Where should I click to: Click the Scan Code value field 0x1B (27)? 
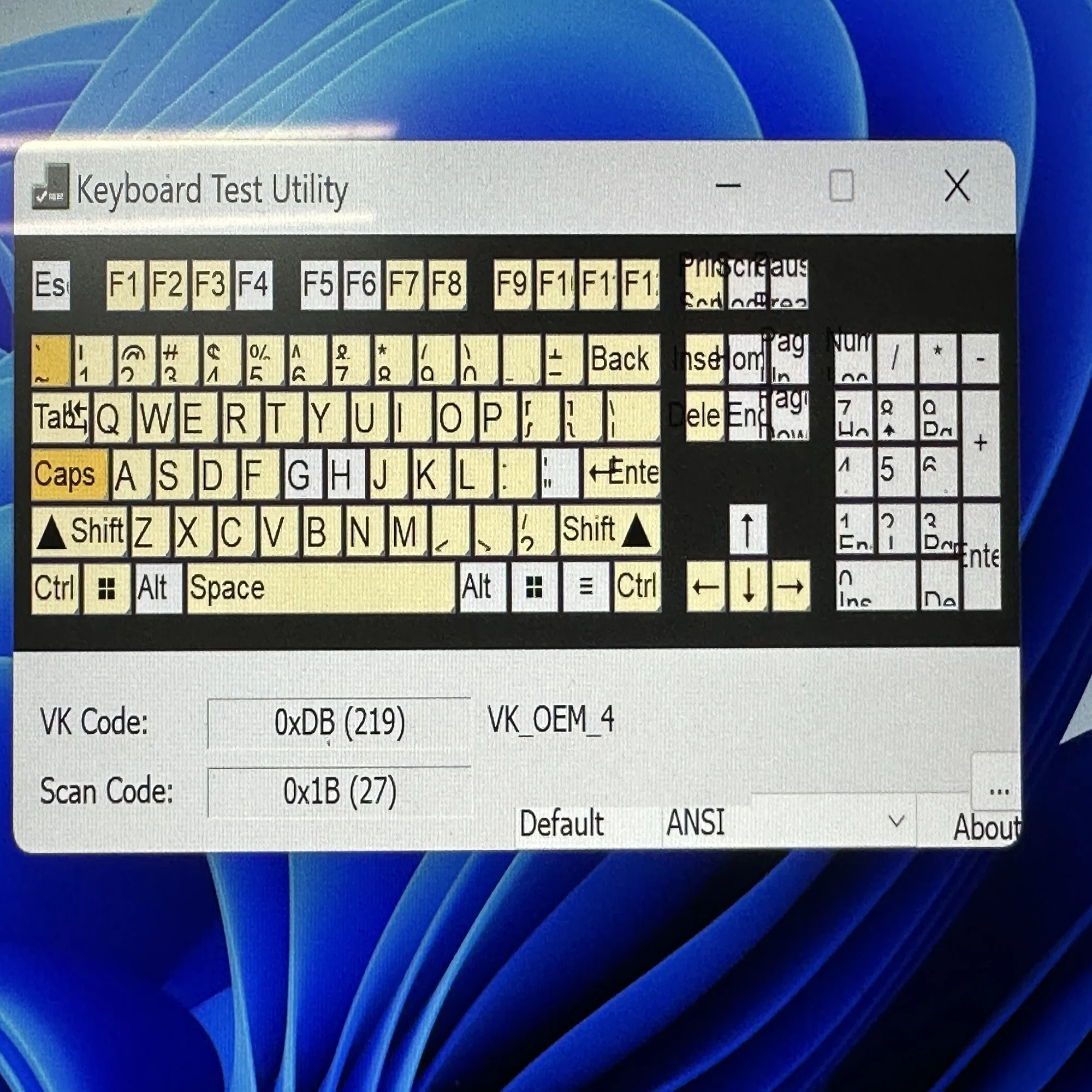point(339,792)
